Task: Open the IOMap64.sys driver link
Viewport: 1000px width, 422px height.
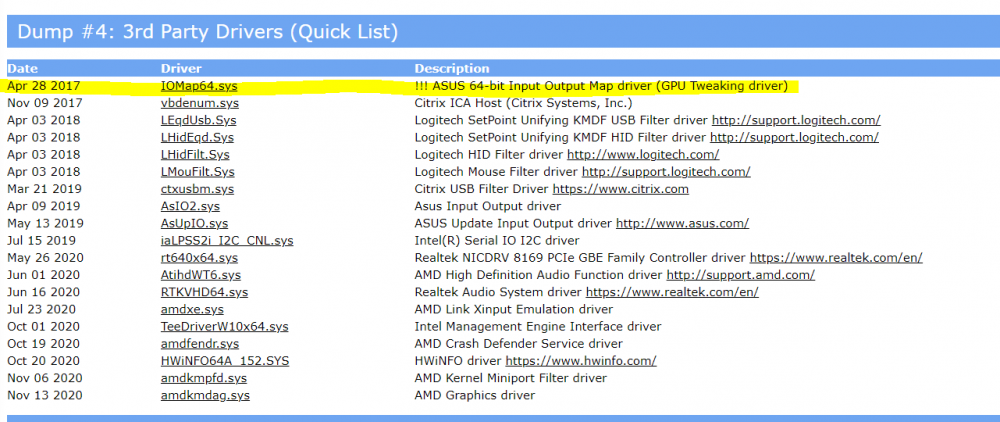Action: pyautogui.click(x=196, y=86)
